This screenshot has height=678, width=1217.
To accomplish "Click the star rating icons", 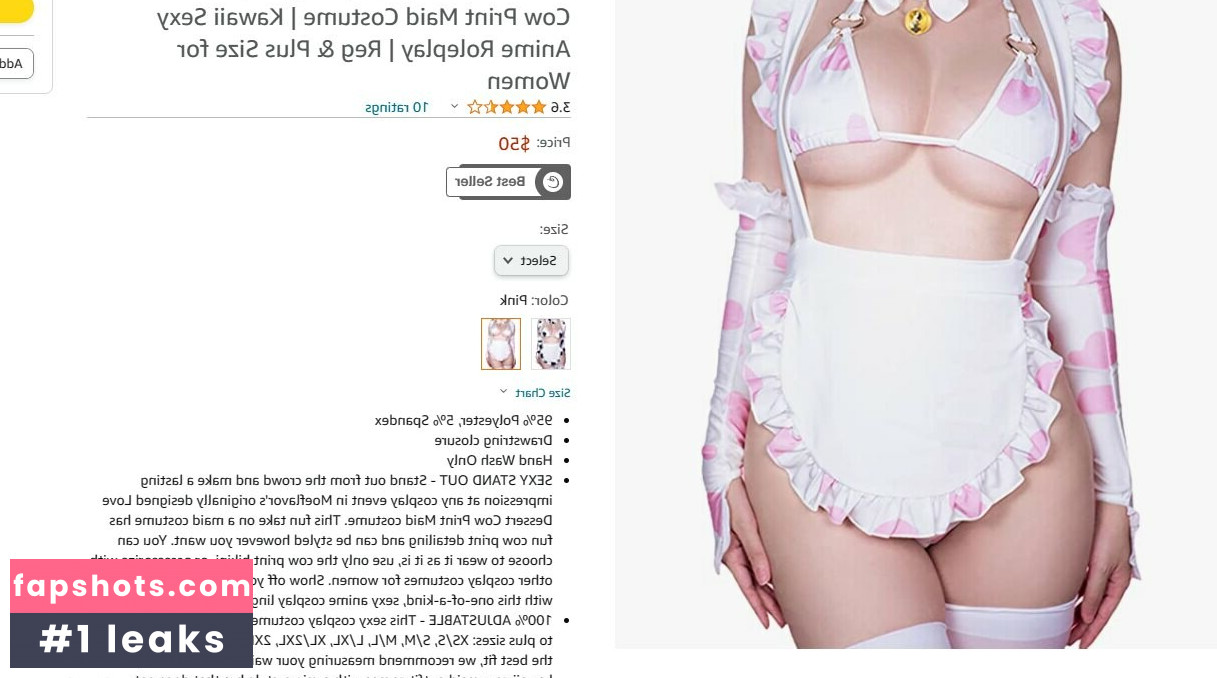I will pyautogui.click(x=506, y=107).
